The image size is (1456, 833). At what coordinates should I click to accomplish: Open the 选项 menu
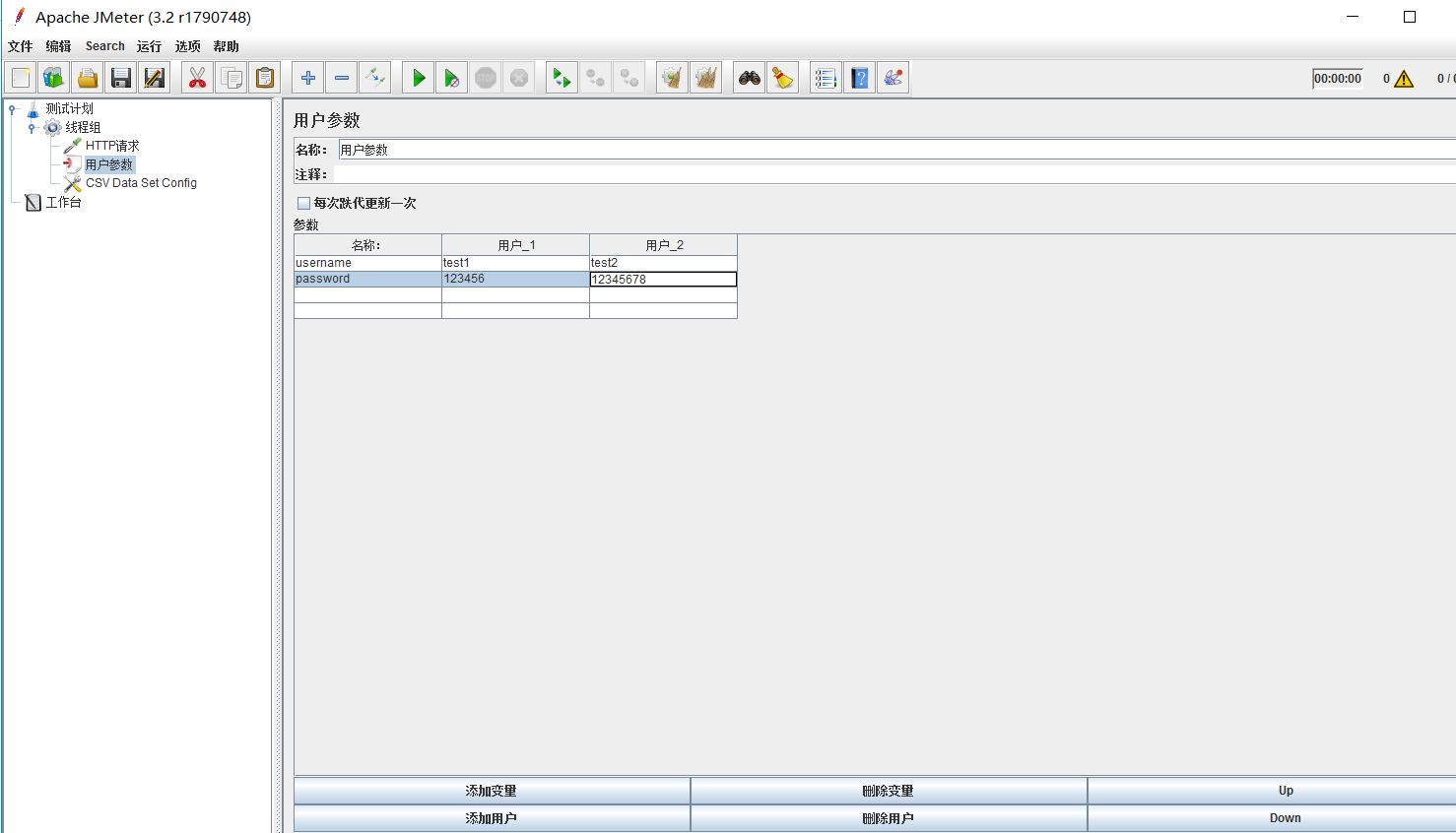[x=187, y=46]
